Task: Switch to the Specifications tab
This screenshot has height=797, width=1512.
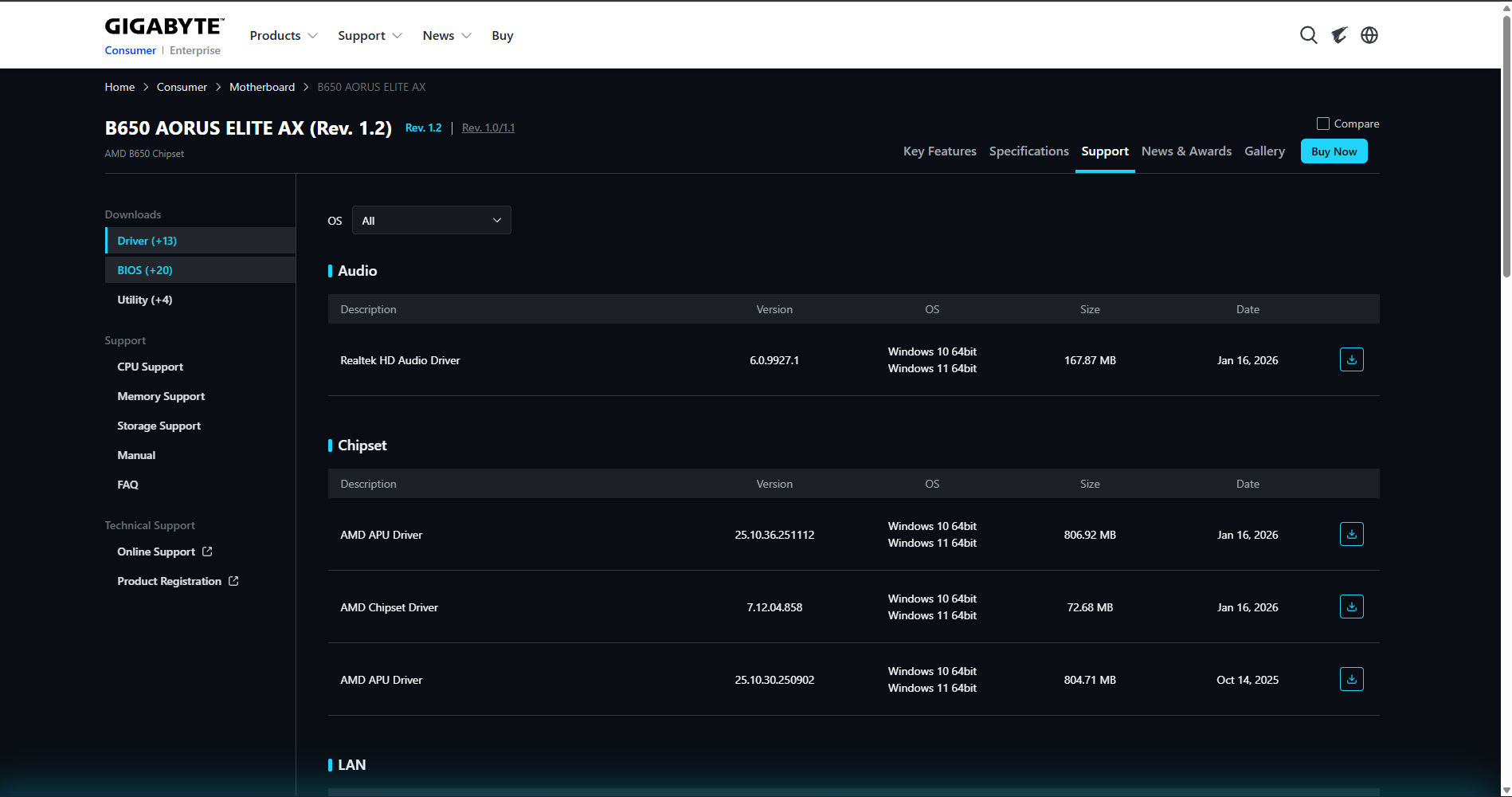Action: tap(1029, 151)
